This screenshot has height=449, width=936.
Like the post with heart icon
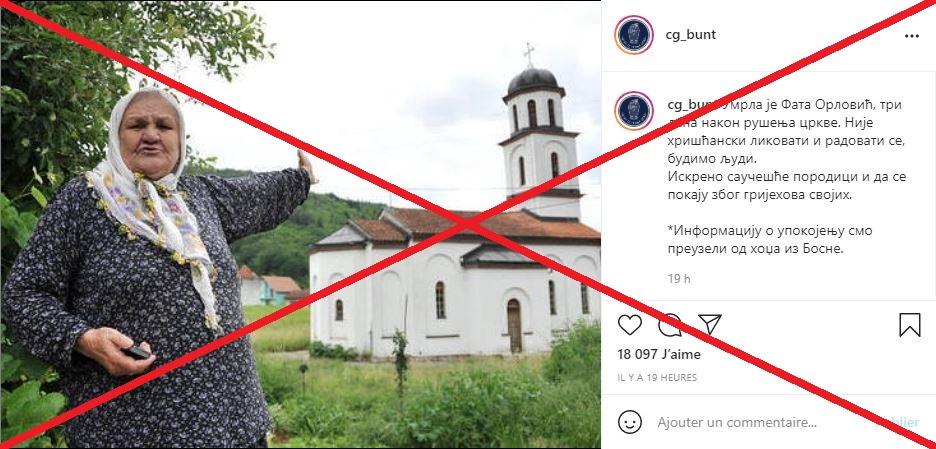(629, 325)
